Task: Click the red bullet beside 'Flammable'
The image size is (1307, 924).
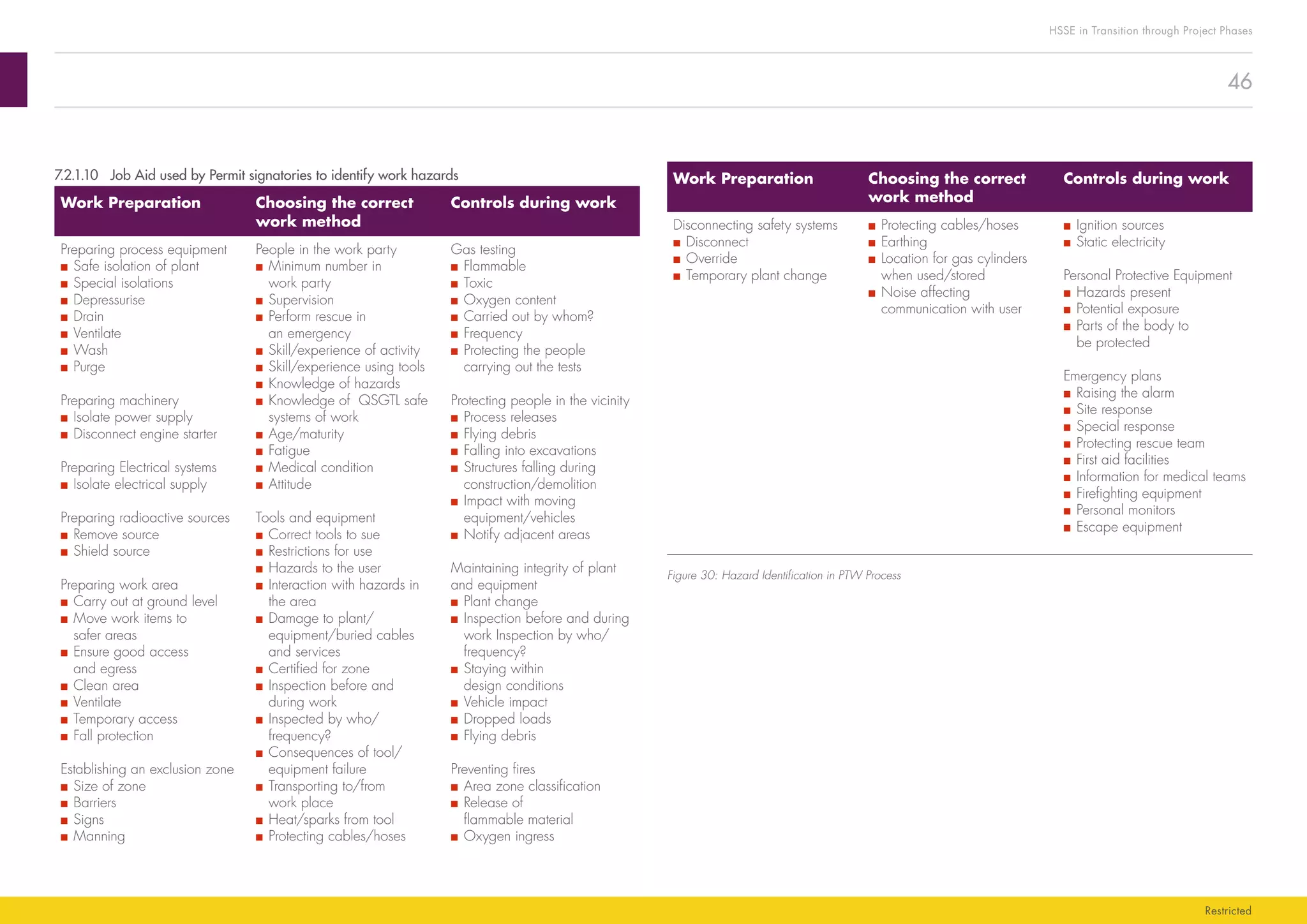Action: [x=454, y=267]
